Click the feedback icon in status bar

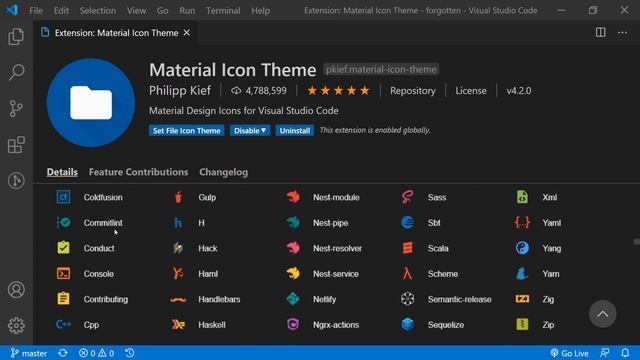coord(605,353)
